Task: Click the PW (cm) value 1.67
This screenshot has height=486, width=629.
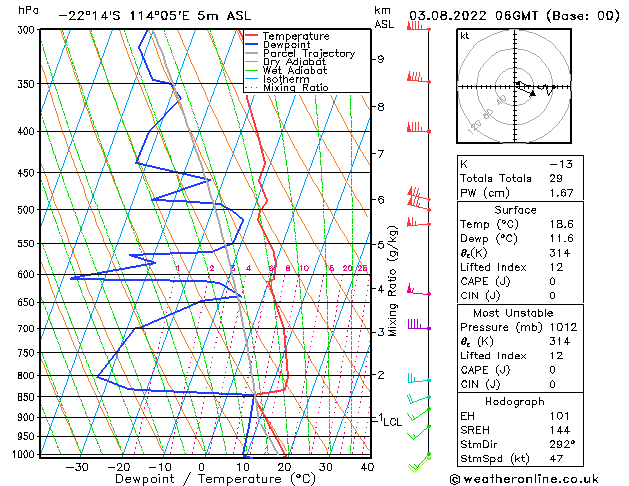Action: 561,193
